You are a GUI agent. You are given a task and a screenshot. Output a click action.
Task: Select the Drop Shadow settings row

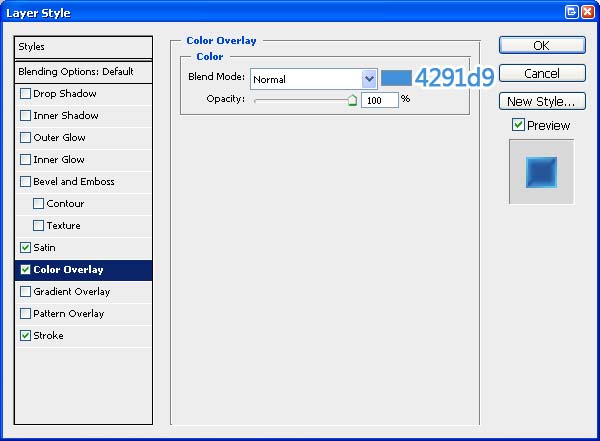83,94
